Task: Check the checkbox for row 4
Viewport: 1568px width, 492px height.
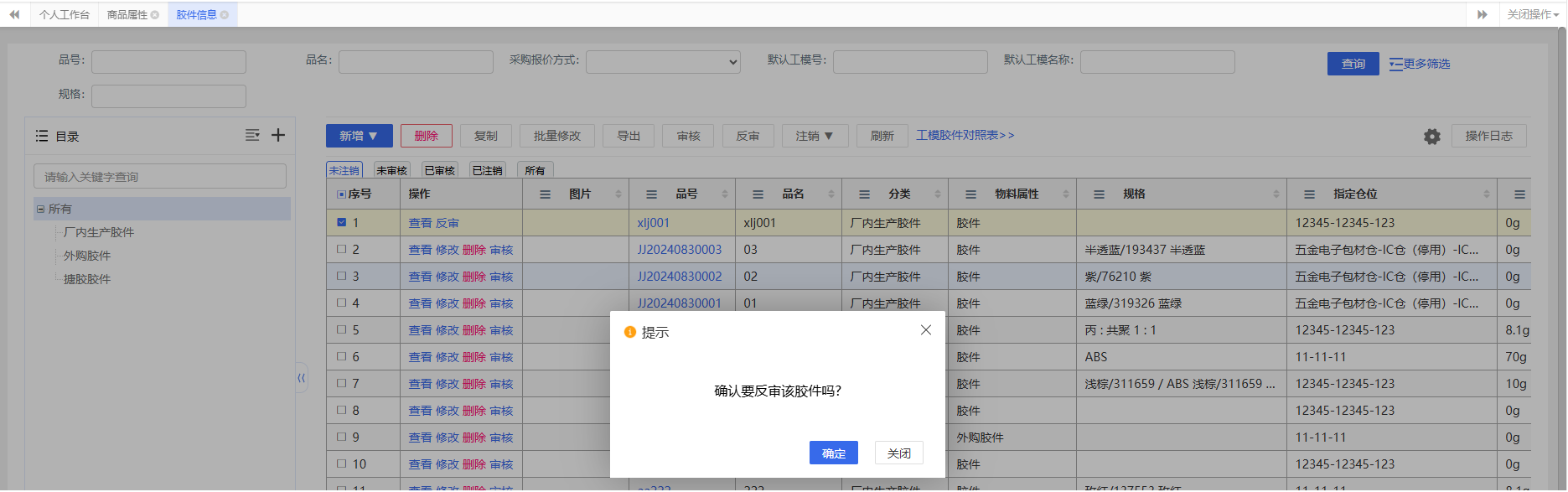Action: [x=341, y=303]
